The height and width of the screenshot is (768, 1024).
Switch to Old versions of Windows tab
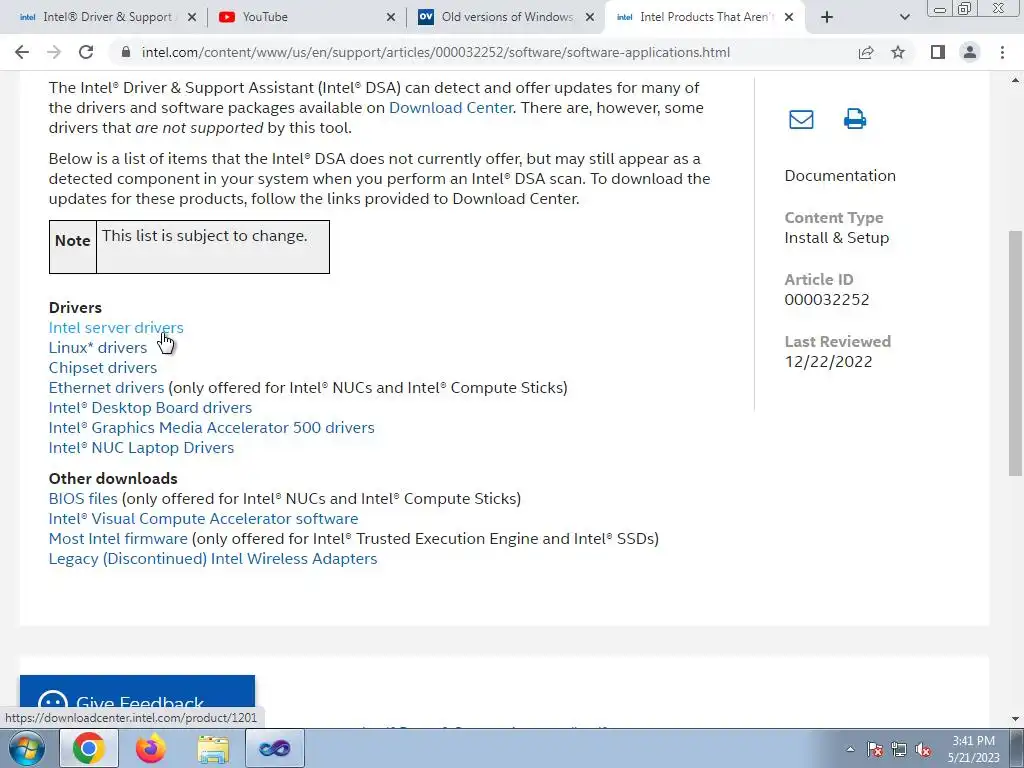[x=507, y=17]
